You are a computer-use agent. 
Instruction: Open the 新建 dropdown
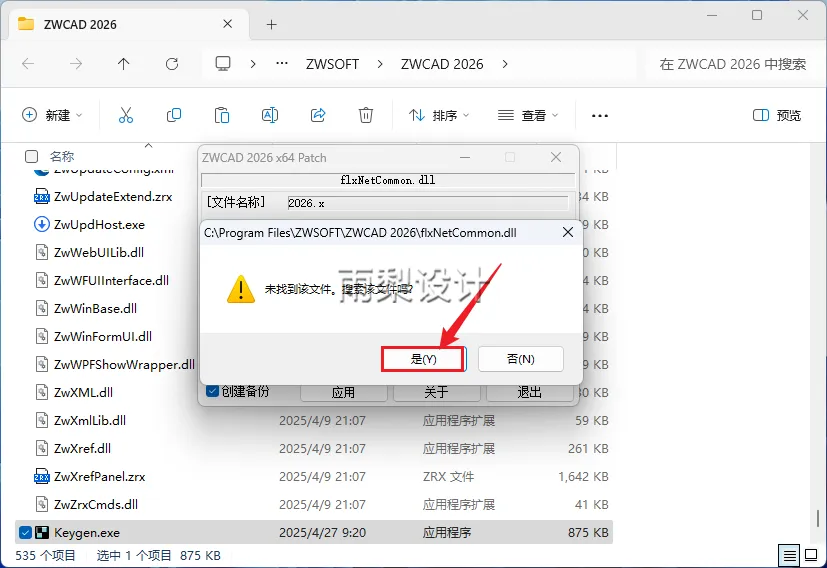(x=52, y=115)
